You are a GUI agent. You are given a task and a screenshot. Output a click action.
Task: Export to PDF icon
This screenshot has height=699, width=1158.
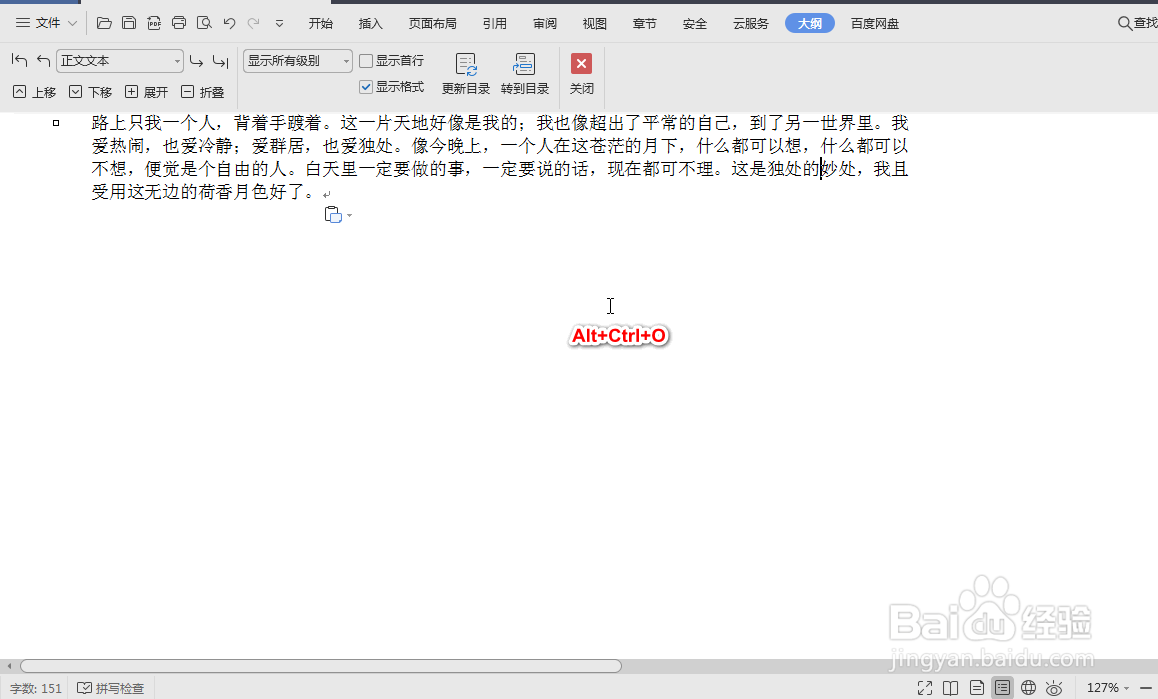(x=154, y=23)
